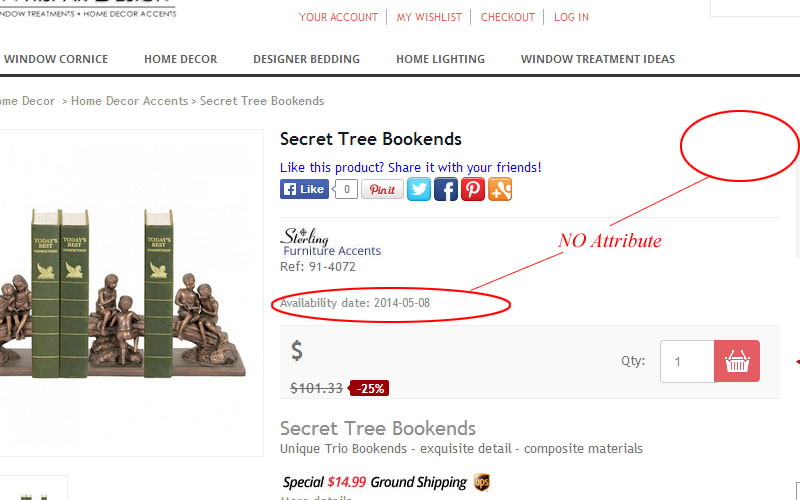Share via orange Google Plus icon

click(x=500, y=189)
